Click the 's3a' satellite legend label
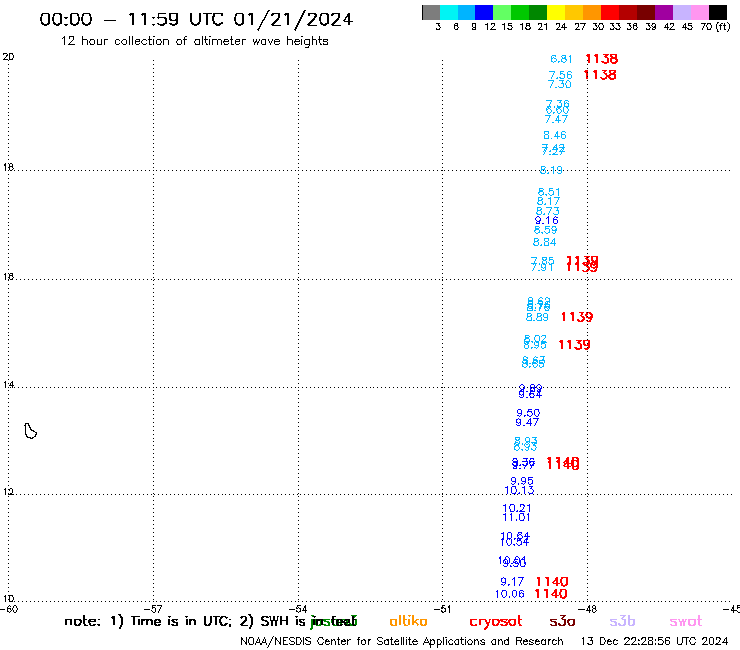Image resolution: width=740 pixels, height=650 pixels. [x=562, y=621]
